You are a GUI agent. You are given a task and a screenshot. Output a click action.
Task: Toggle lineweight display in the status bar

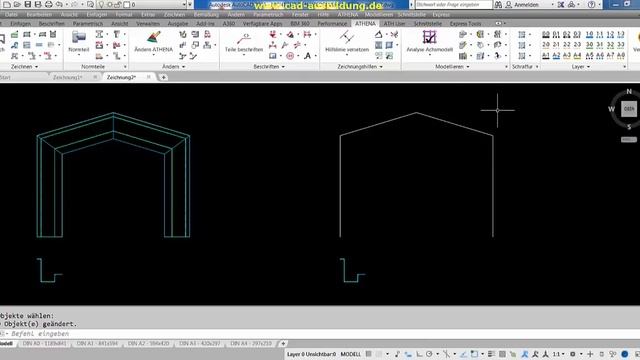[492, 354]
